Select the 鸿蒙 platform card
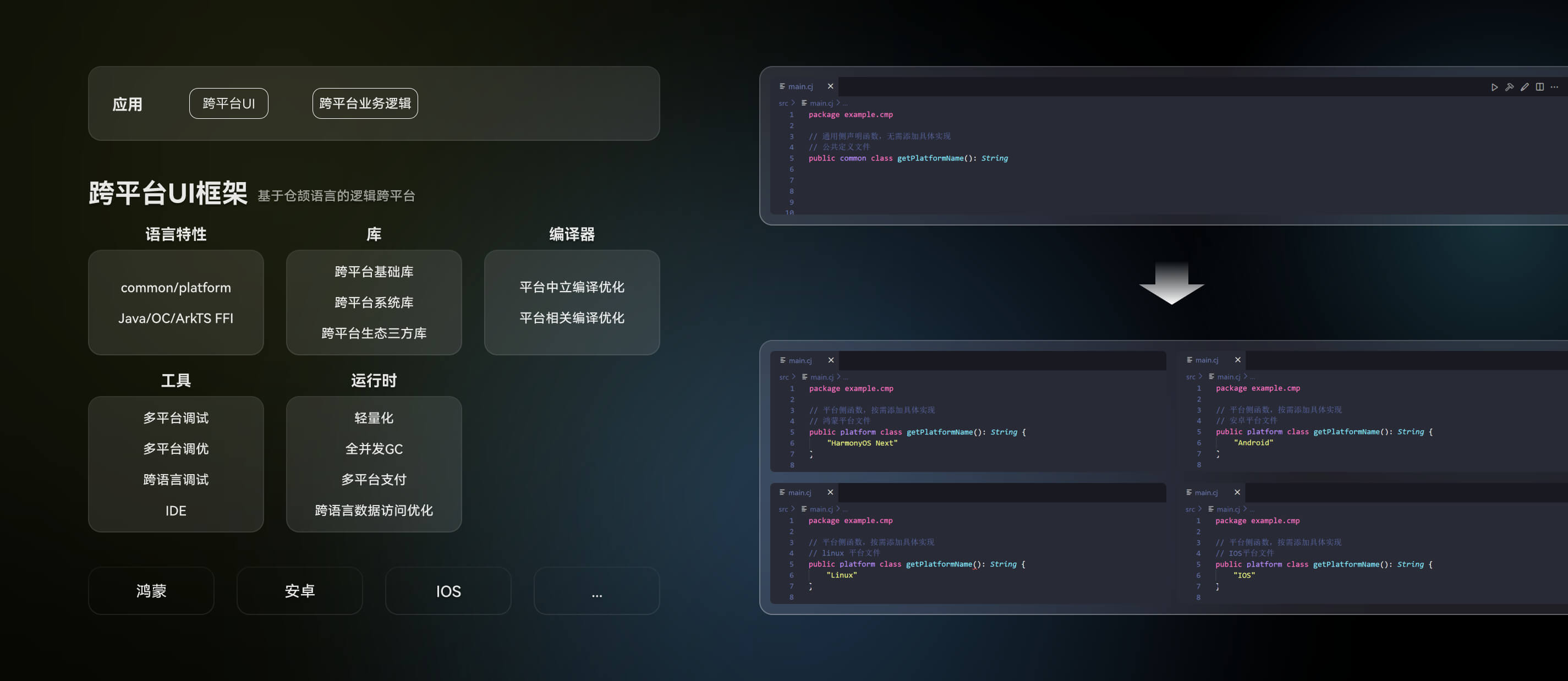 point(151,591)
